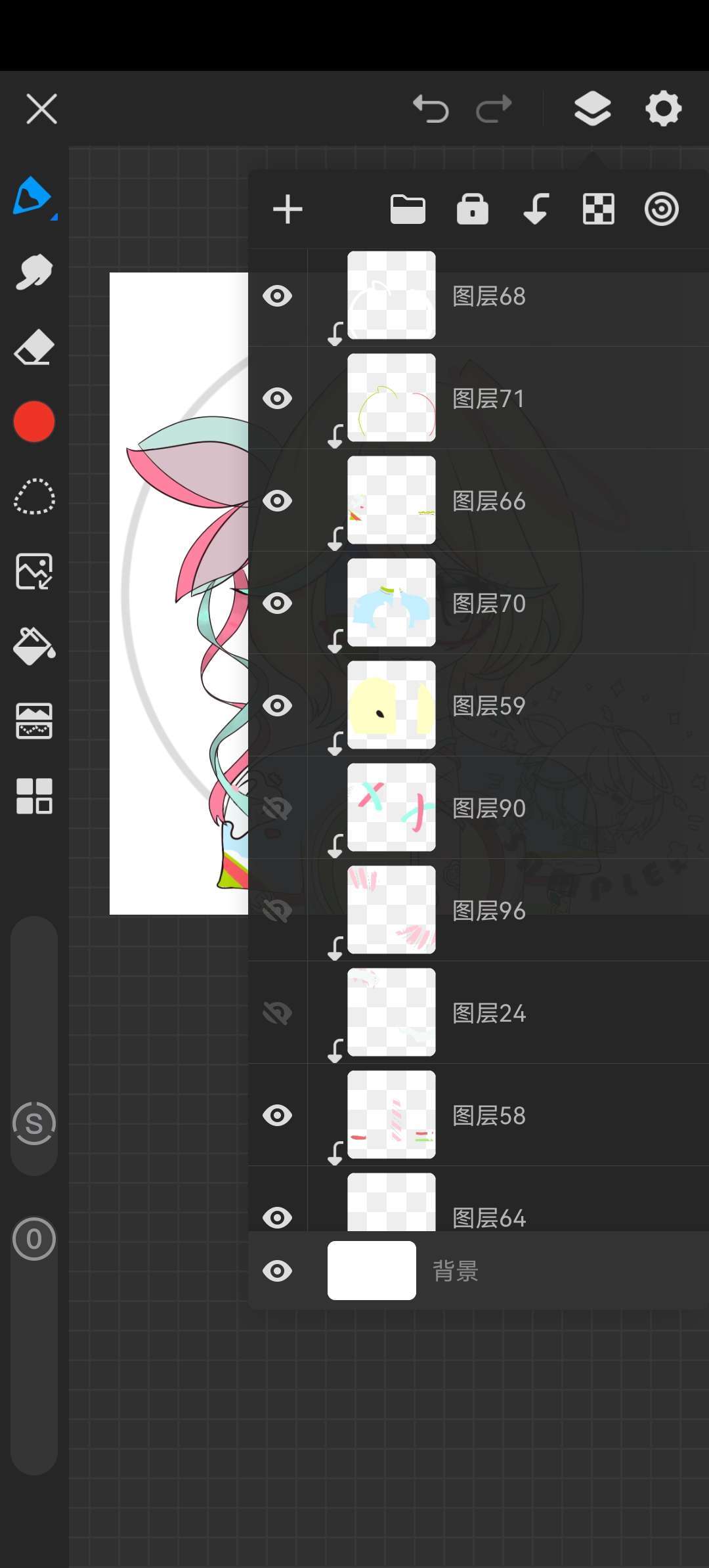
Task: Select the layer named 图层70
Action: pyautogui.click(x=489, y=603)
